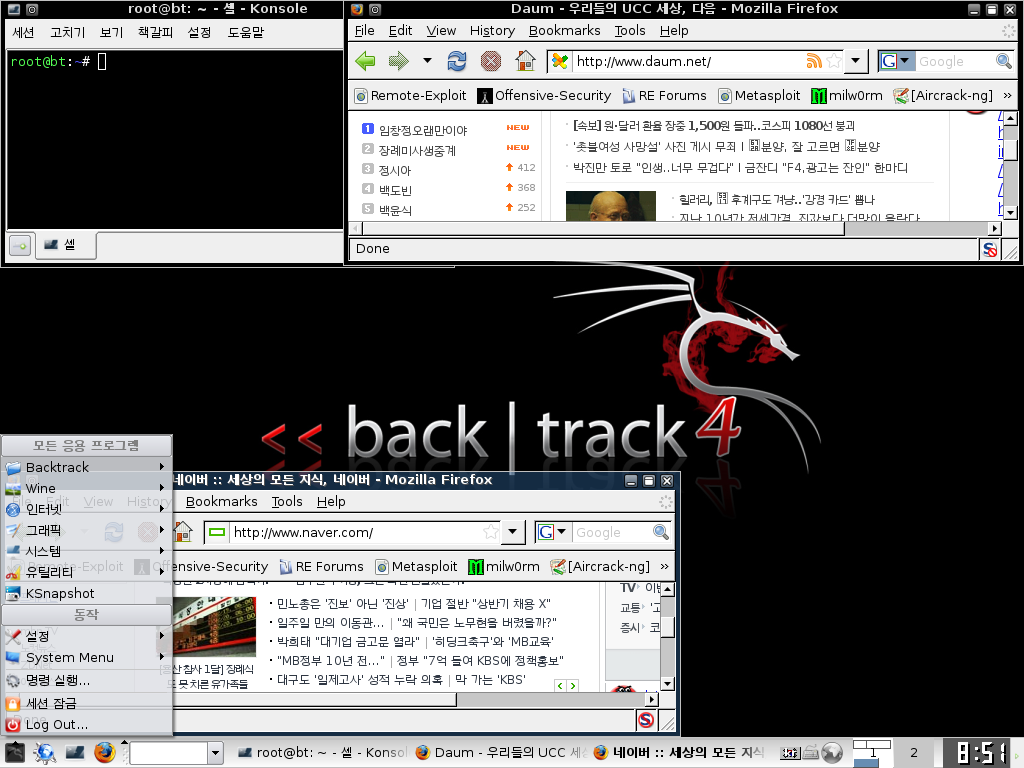
Task: Click Naver address bar URL field
Action: pyautogui.click(x=356, y=532)
